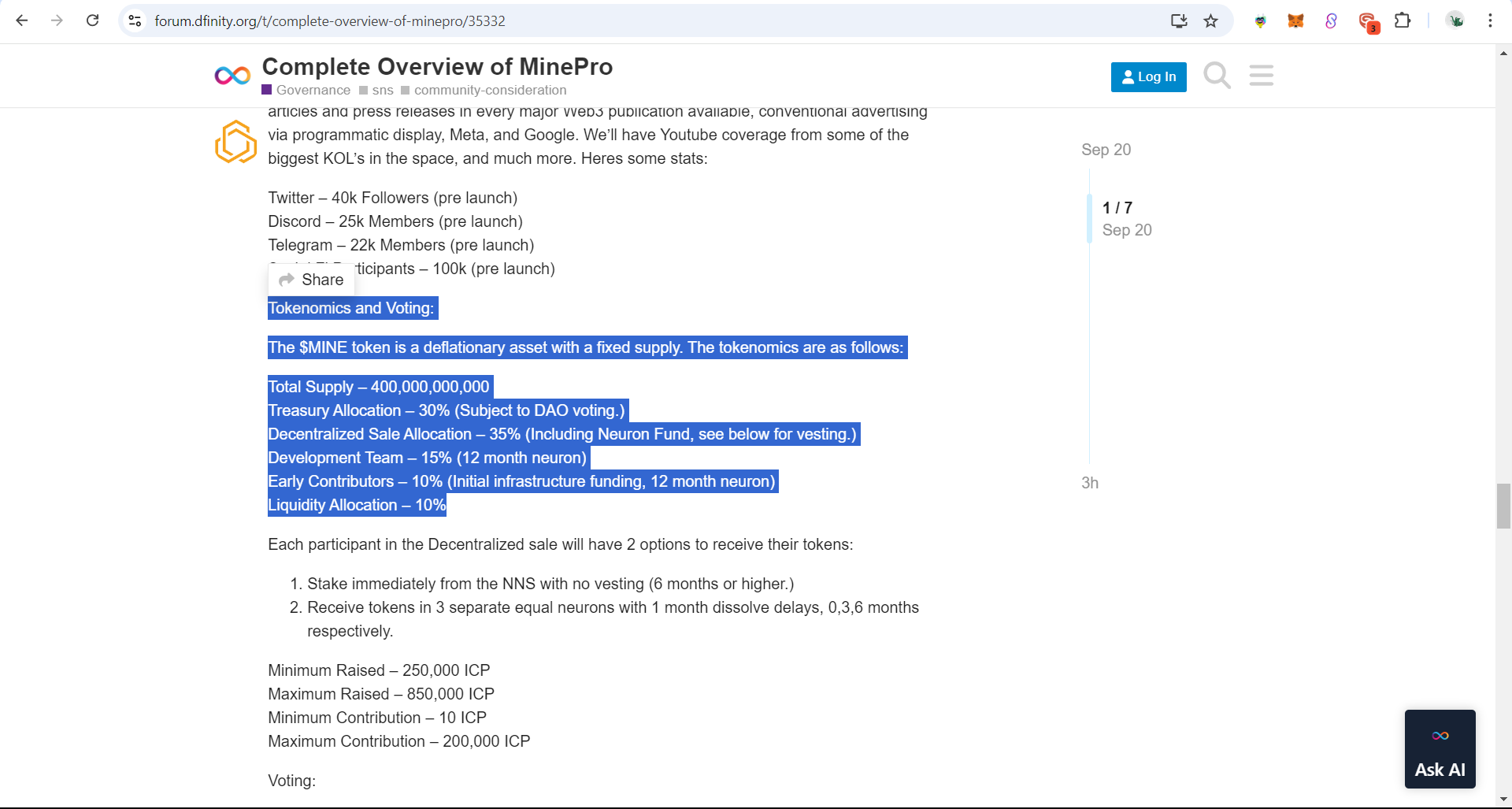Reload the forum page

[x=92, y=20]
